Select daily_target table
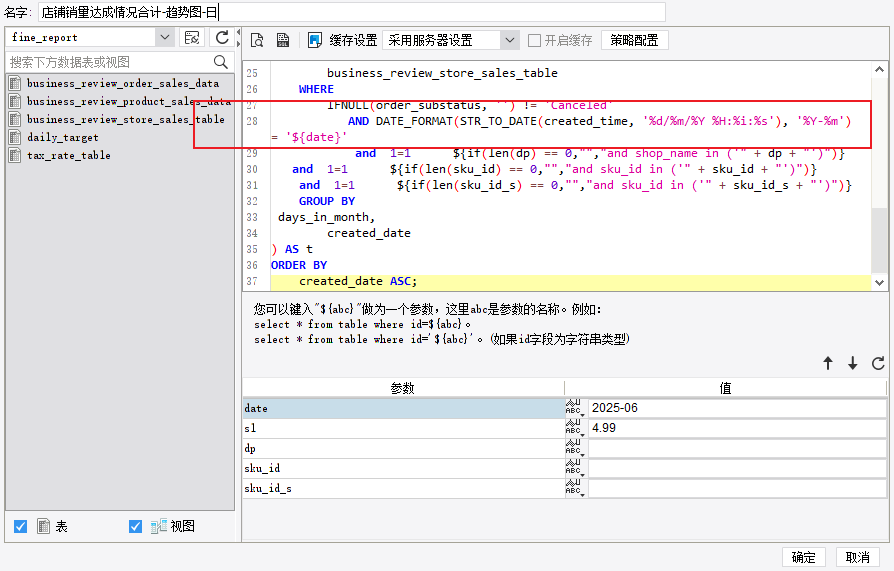The height and width of the screenshot is (571, 894). click(x=63, y=137)
